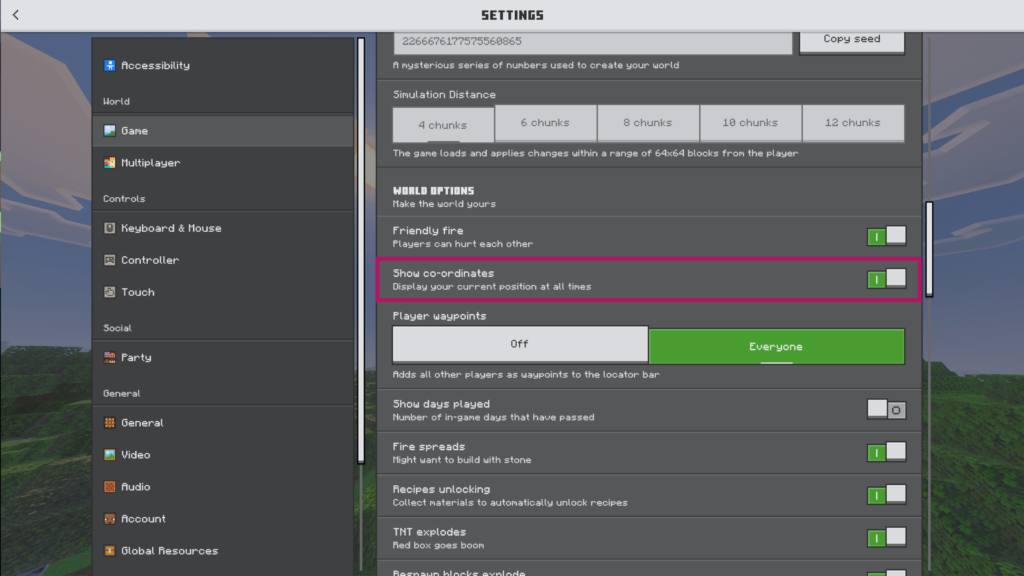Click the sidebar scrollbar handle
The image size is (1024, 576).
click(x=360, y=251)
